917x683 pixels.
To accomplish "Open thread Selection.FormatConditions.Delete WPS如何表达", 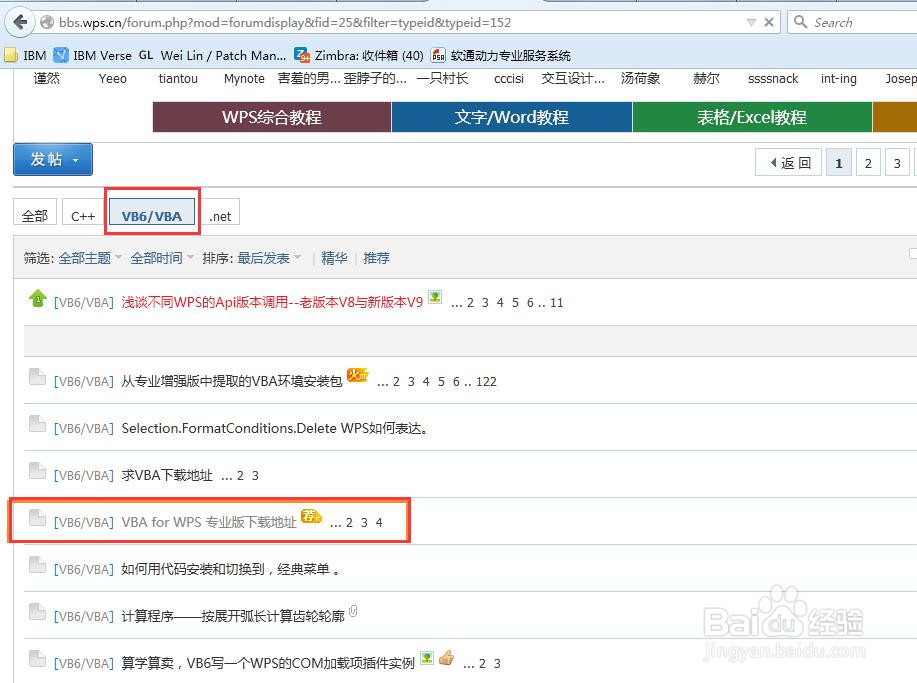I will pyautogui.click(x=275, y=428).
